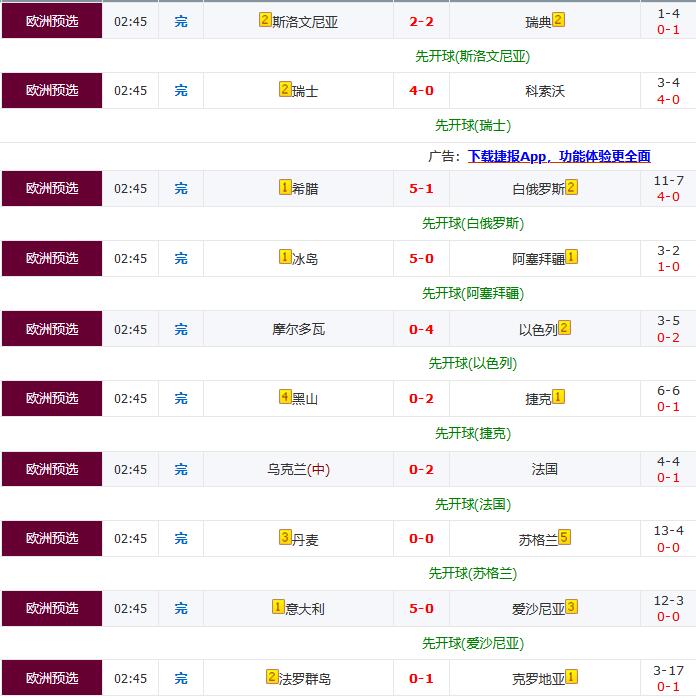Viewport: 696px width, 698px height.
Task: Click Faroe Islands' yellow card badge (法罗群岛)
Action: 272,677
